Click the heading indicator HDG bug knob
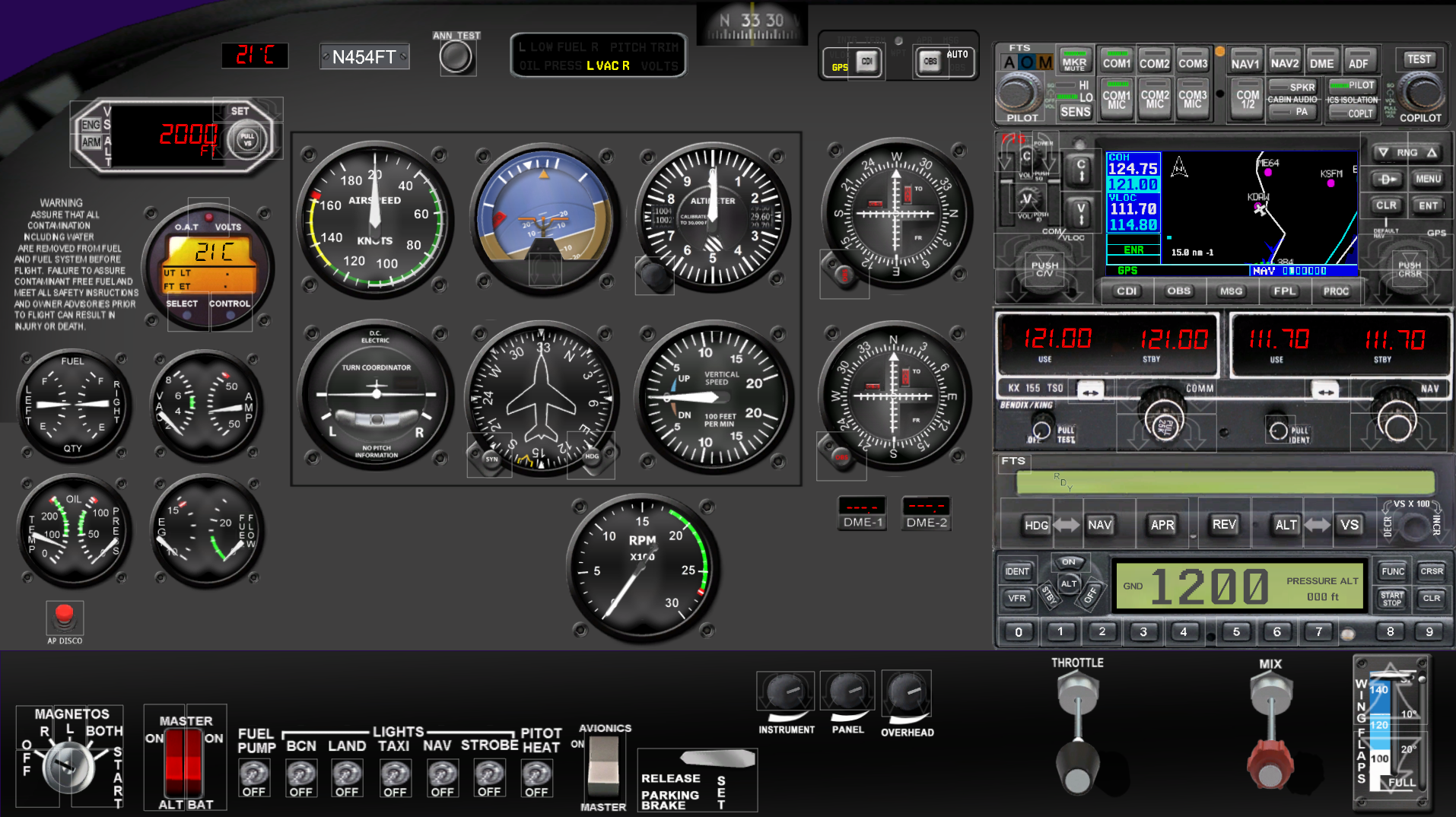The height and width of the screenshot is (817, 1456). [592, 456]
